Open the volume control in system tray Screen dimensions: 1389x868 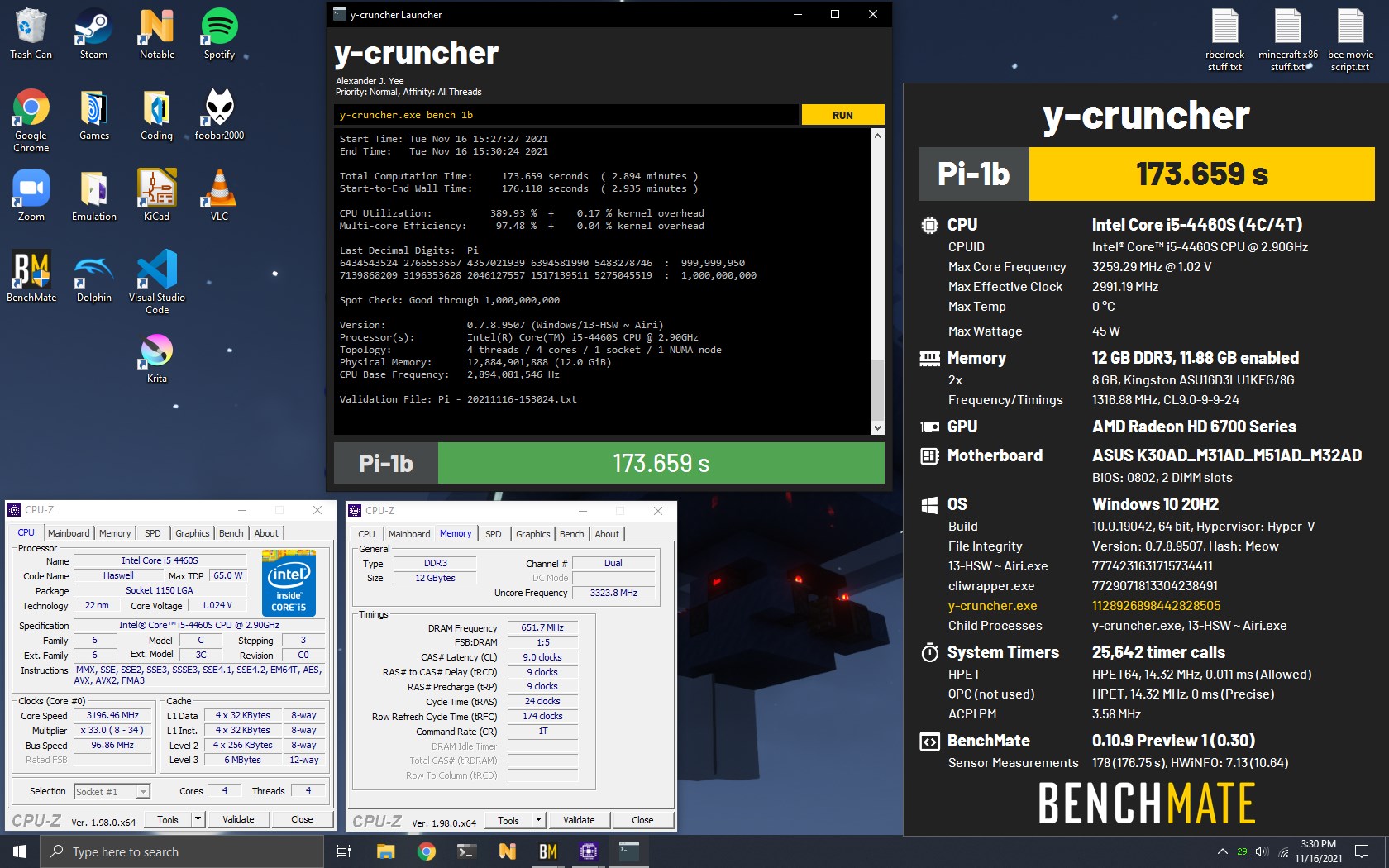pos(1262,851)
